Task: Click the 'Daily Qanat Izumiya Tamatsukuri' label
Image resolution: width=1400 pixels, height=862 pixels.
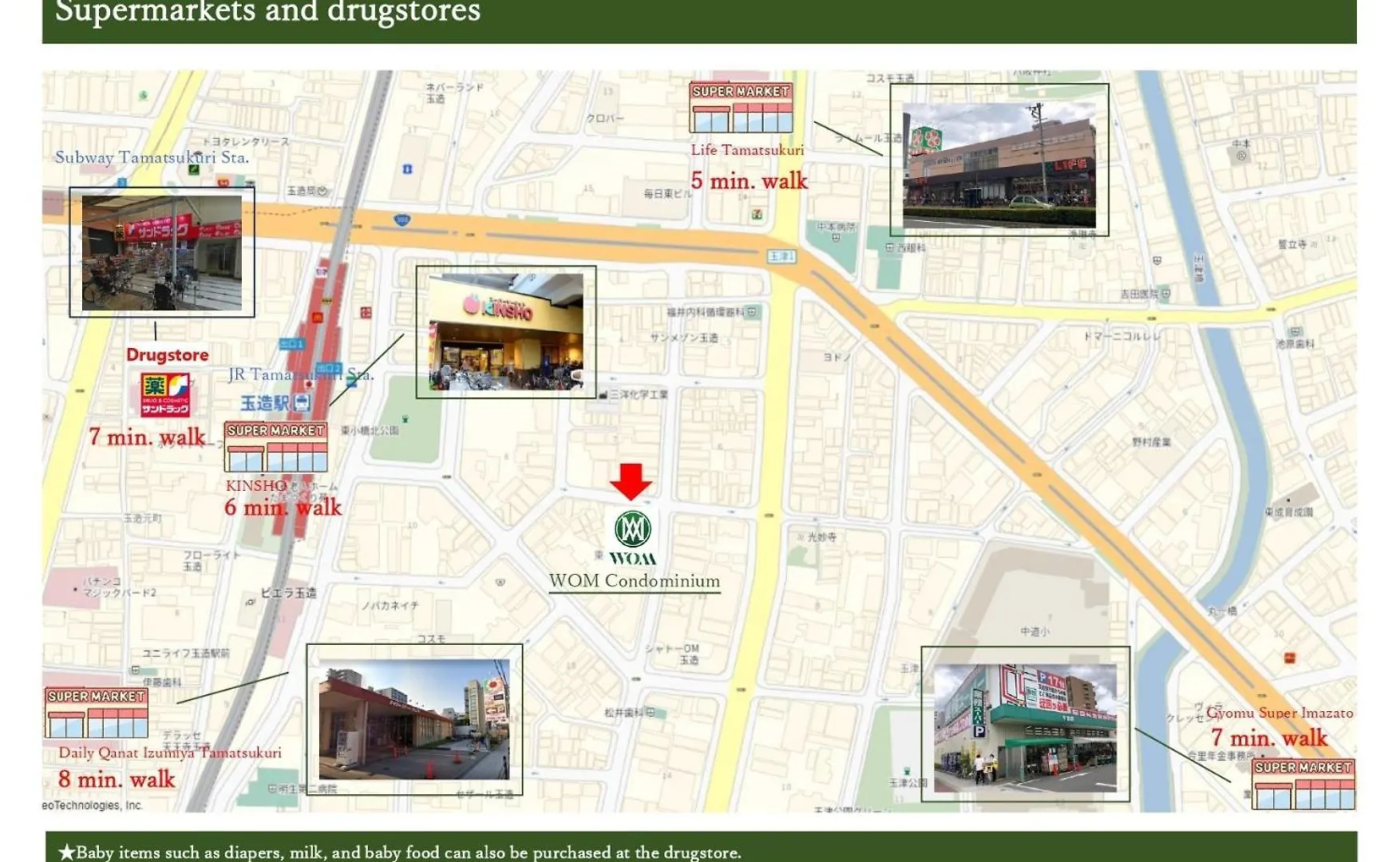Action: 170,753
